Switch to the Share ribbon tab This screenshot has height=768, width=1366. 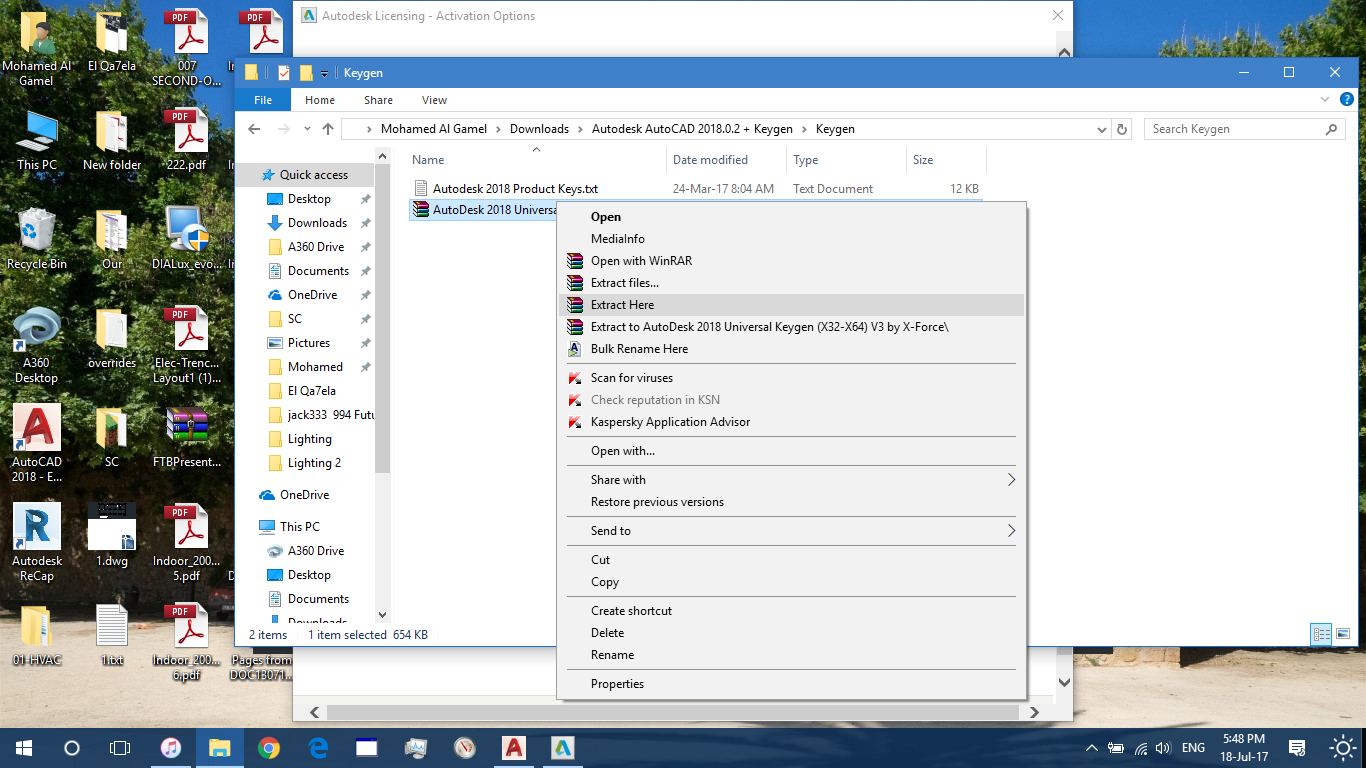tap(378, 100)
